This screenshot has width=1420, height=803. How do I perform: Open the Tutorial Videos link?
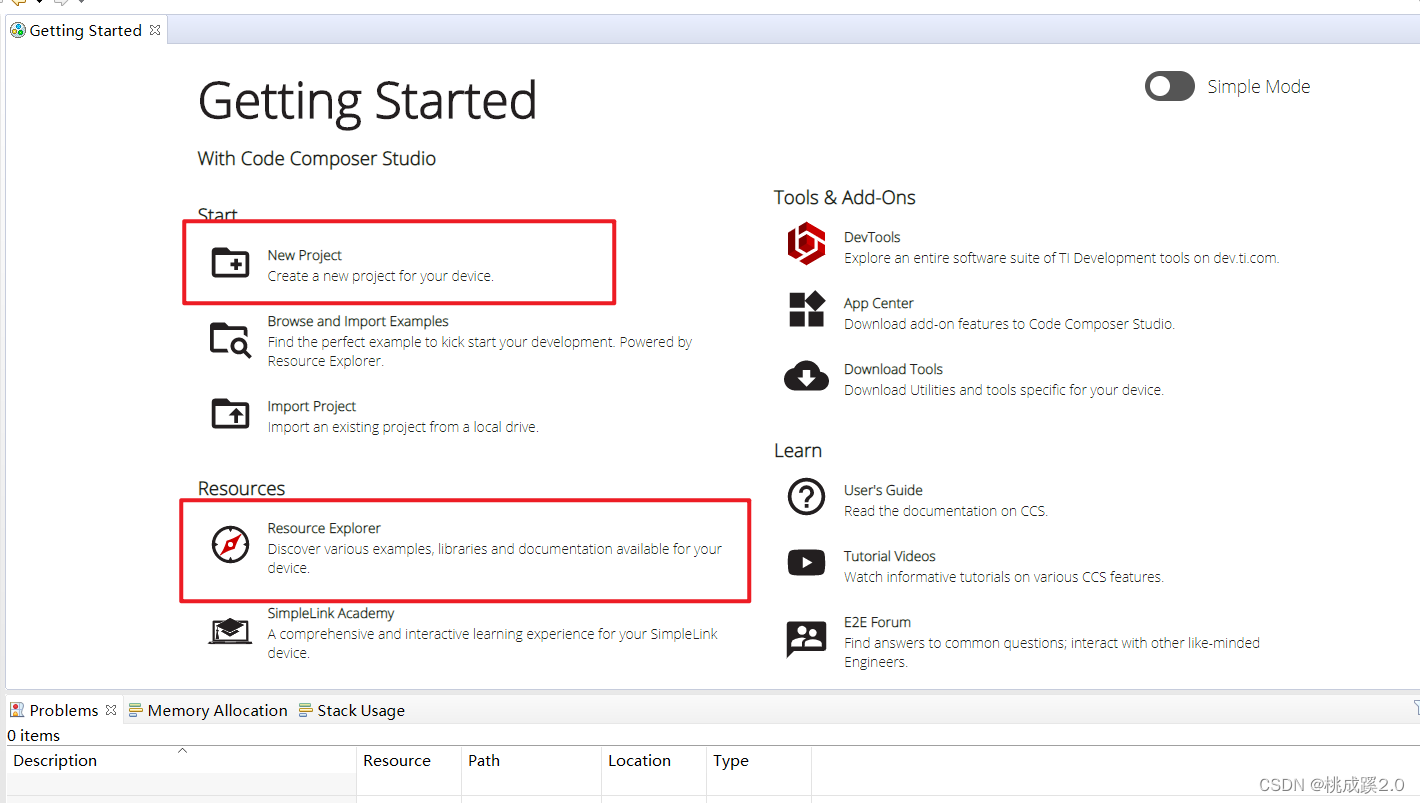click(890, 556)
